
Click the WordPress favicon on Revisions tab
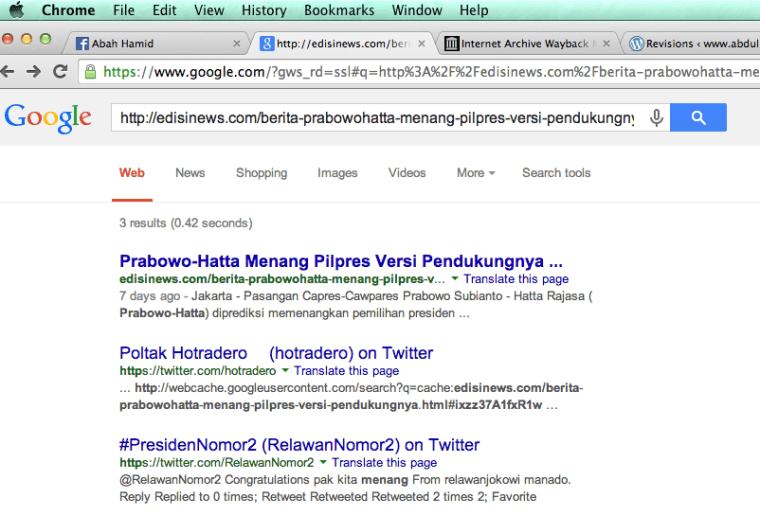click(x=636, y=44)
